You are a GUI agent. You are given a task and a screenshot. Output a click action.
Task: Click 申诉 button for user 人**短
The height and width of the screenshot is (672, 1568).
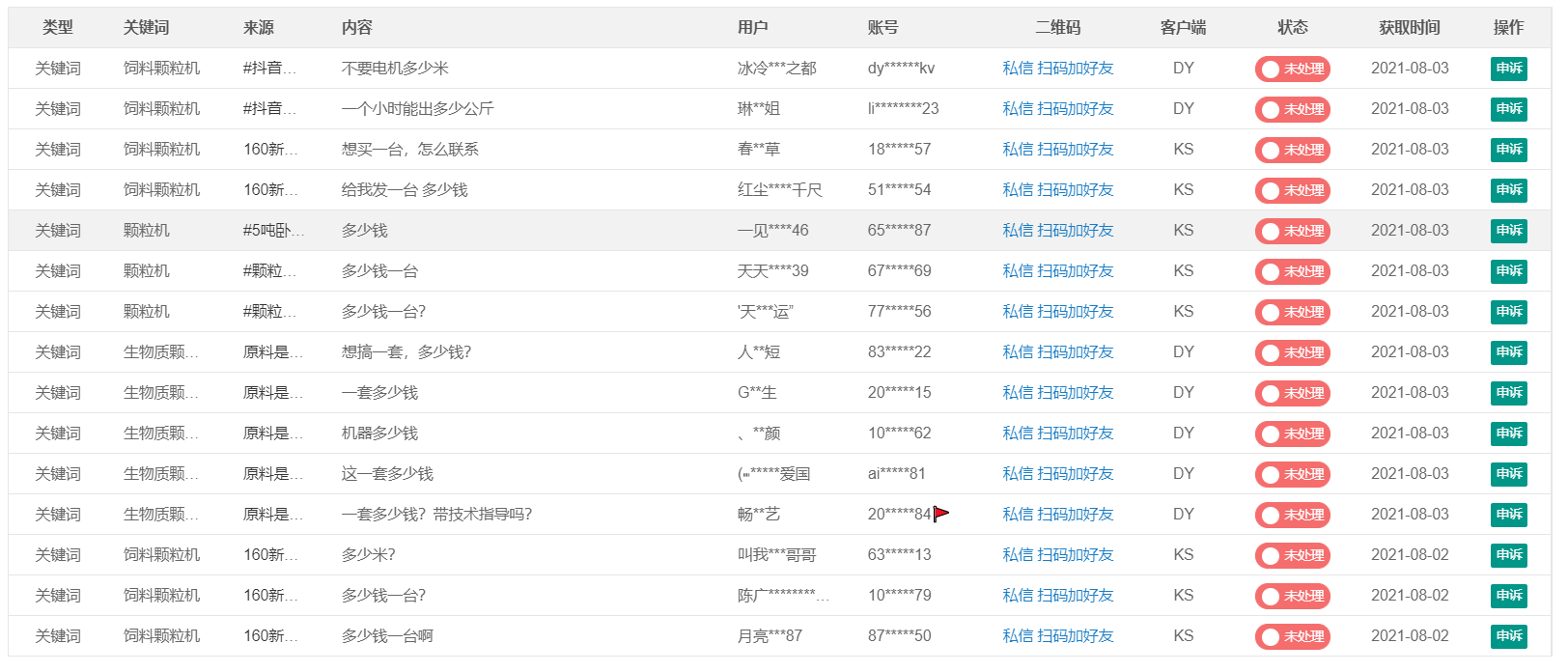(x=1508, y=352)
